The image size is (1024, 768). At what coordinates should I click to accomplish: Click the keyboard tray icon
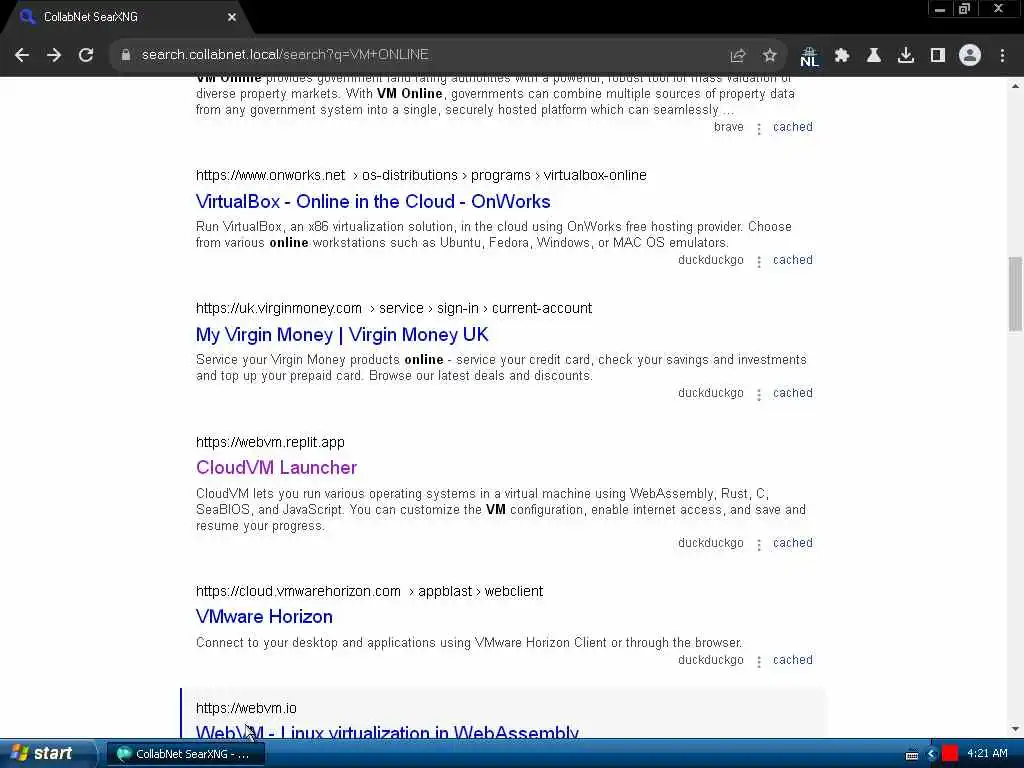click(x=912, y=754)
